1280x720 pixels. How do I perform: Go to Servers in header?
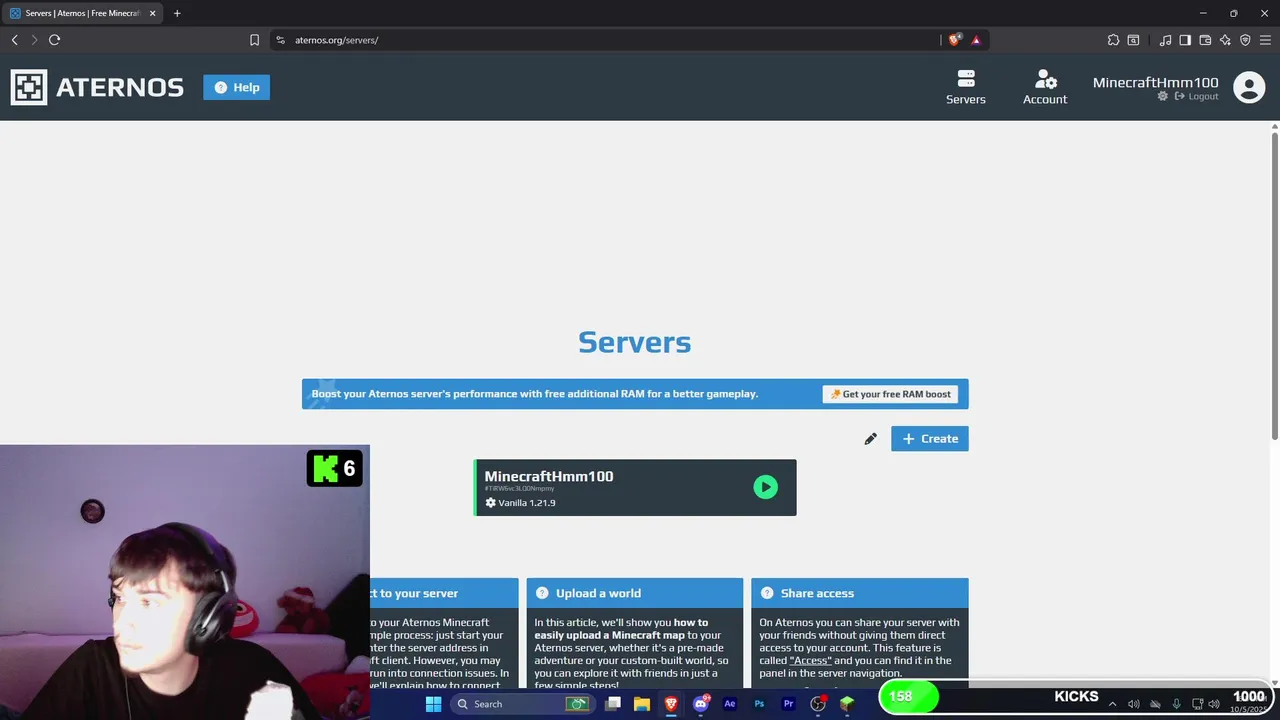[x=965, y=87]
